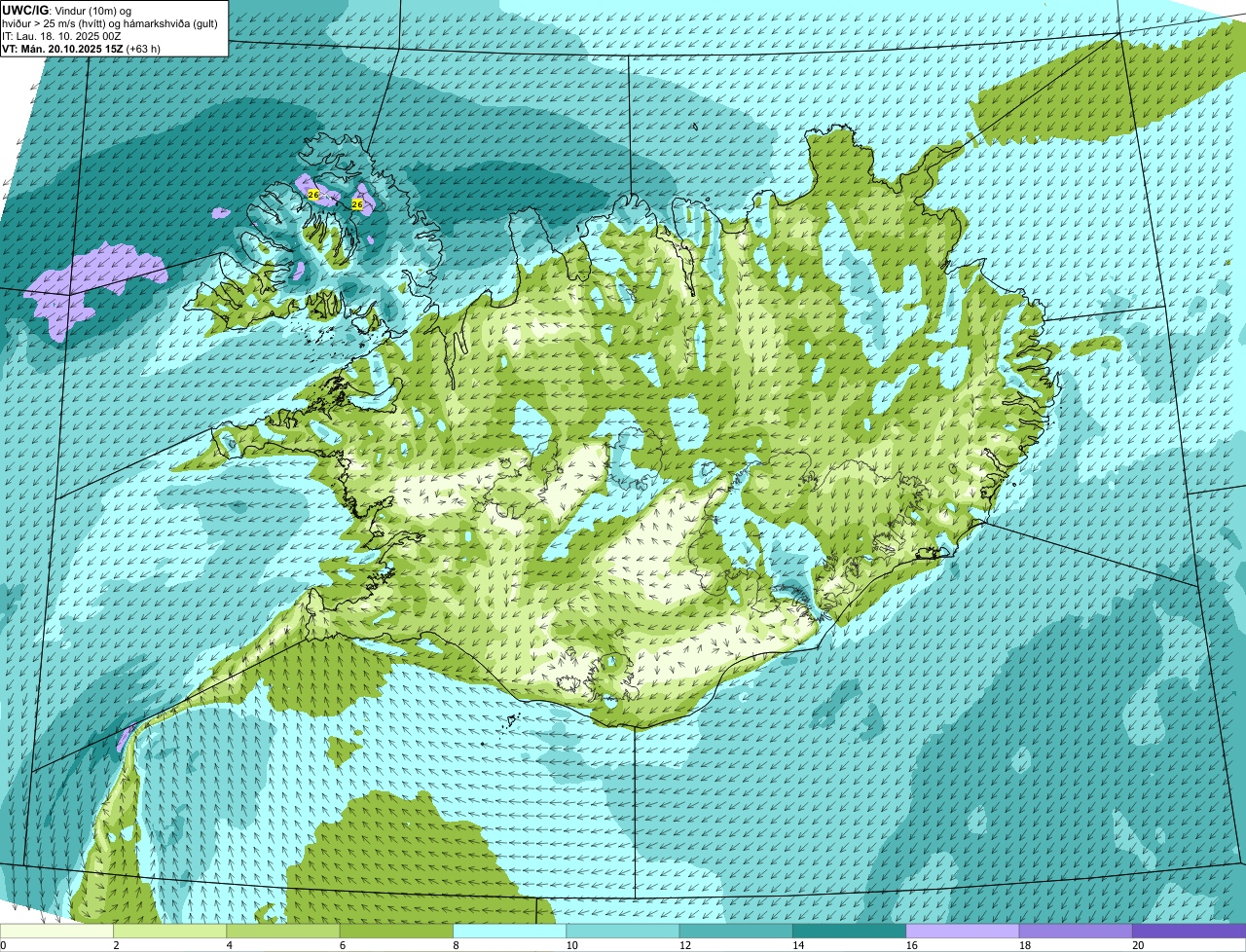Click the scale label "2"
1246x952 pixels.
pos(116,945)
